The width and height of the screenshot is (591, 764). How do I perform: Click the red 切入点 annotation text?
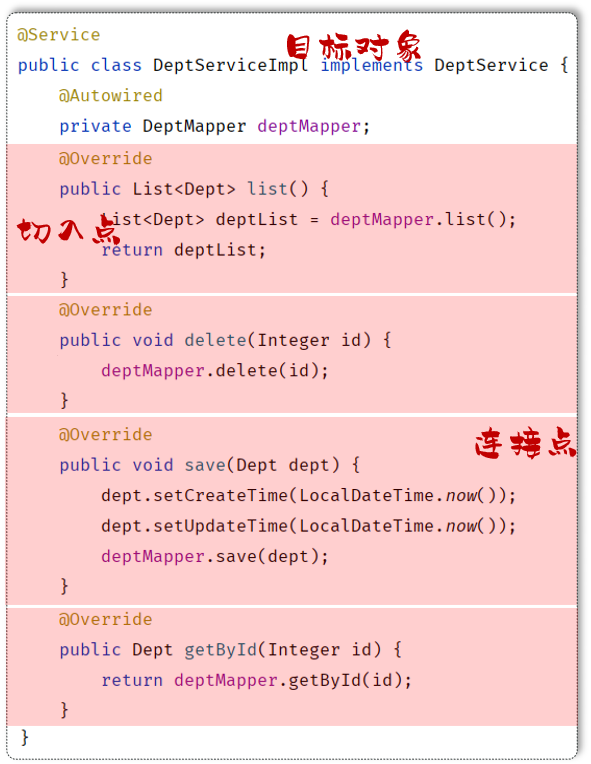point(68,230)
